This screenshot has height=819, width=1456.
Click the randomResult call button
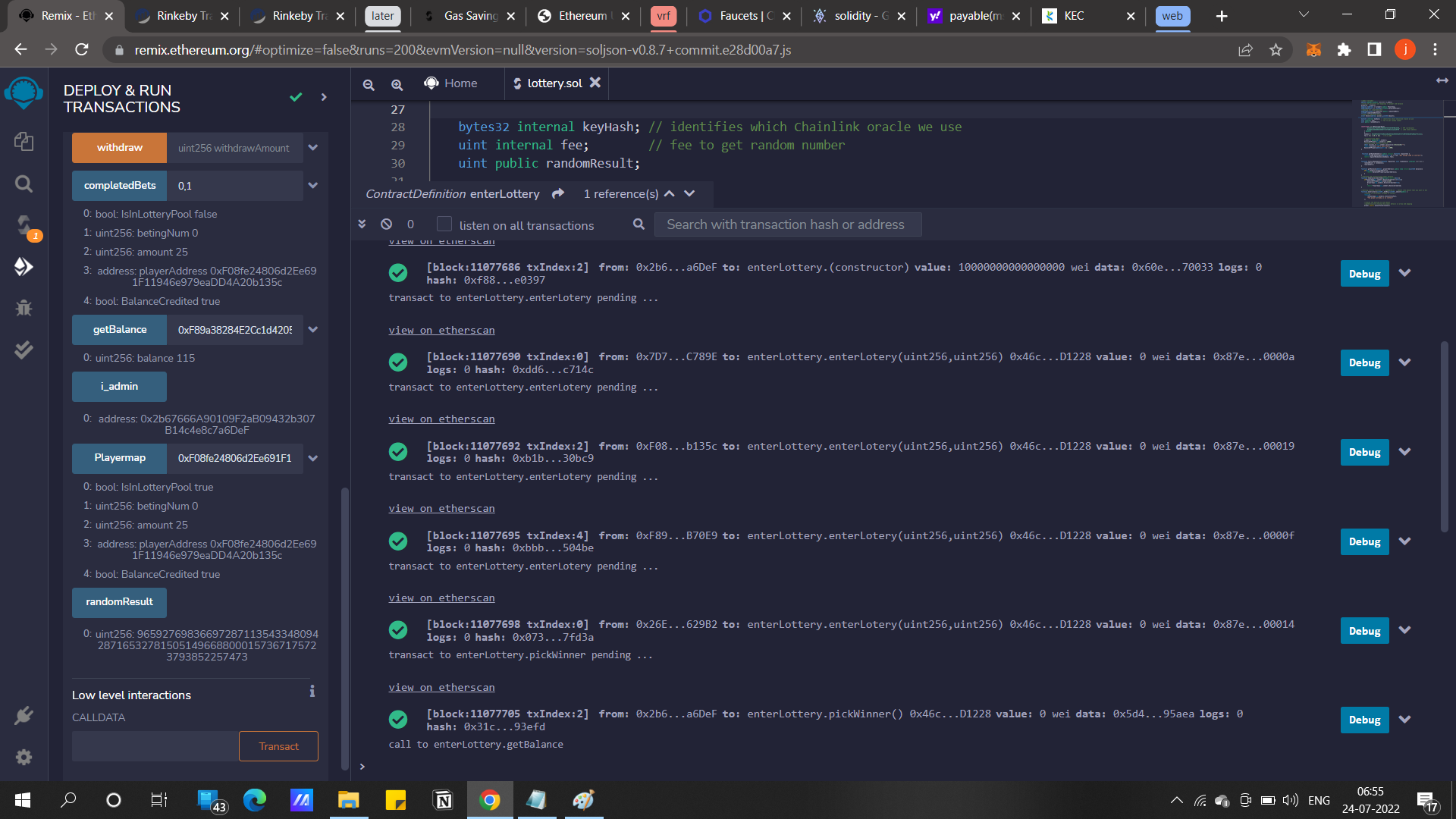pos(119,602)
